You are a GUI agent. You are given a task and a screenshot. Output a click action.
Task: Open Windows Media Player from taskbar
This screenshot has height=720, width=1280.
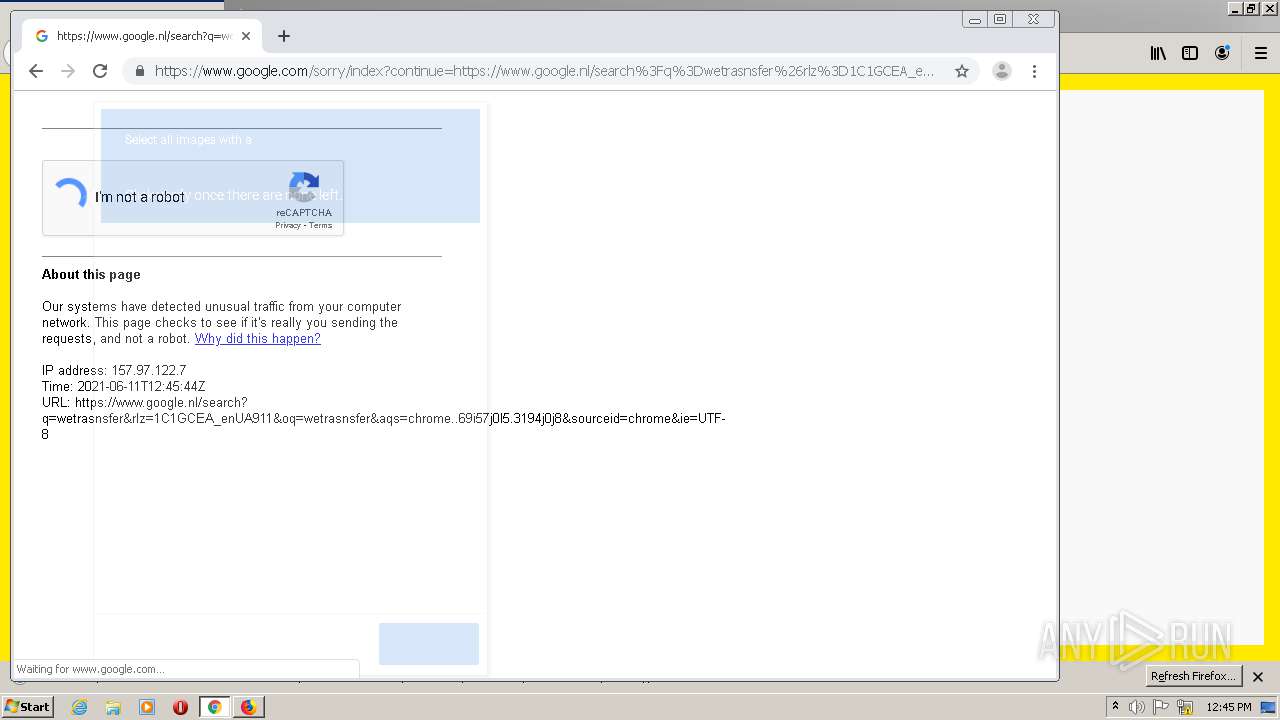pos(147,707)
